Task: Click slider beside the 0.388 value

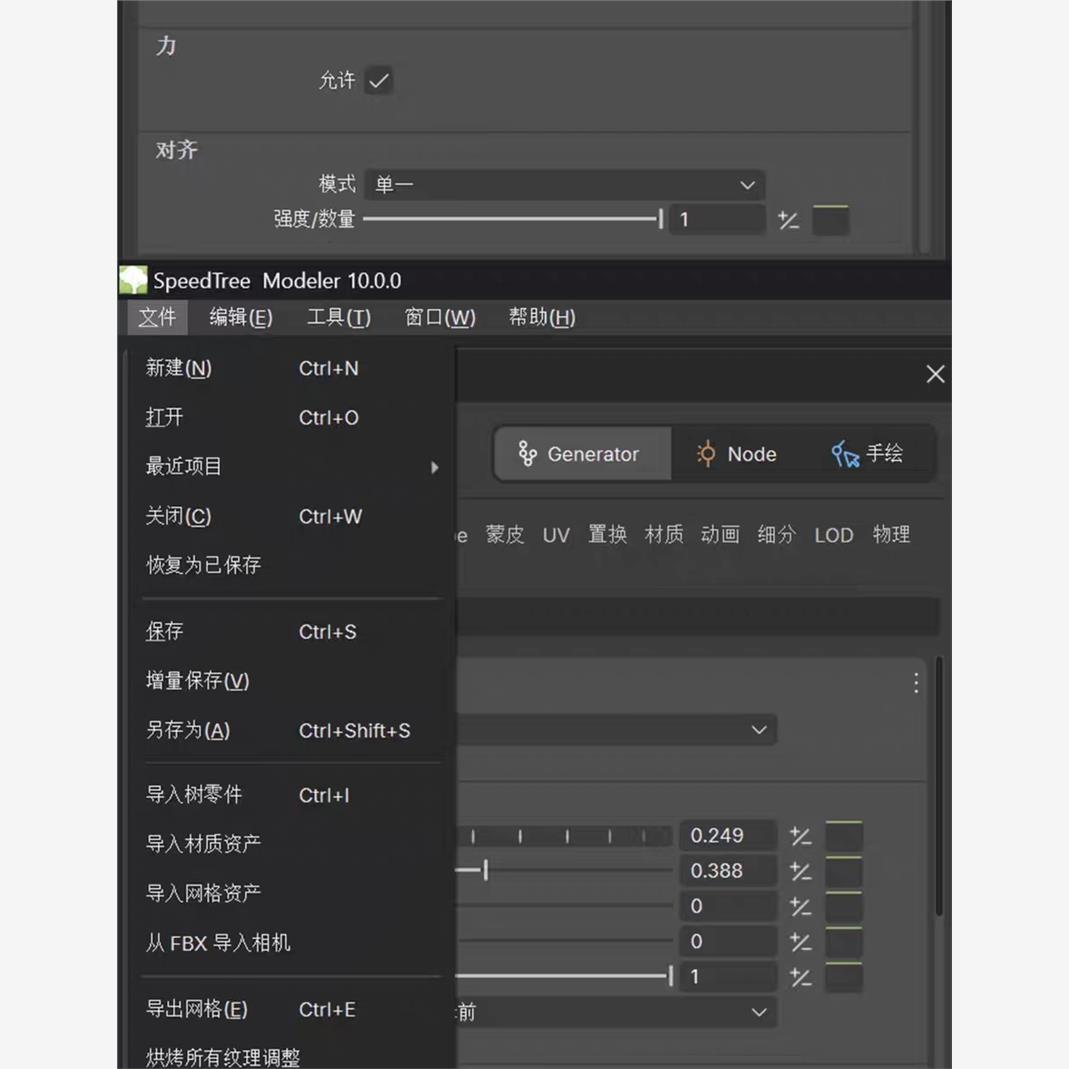Action: (564, 871)
